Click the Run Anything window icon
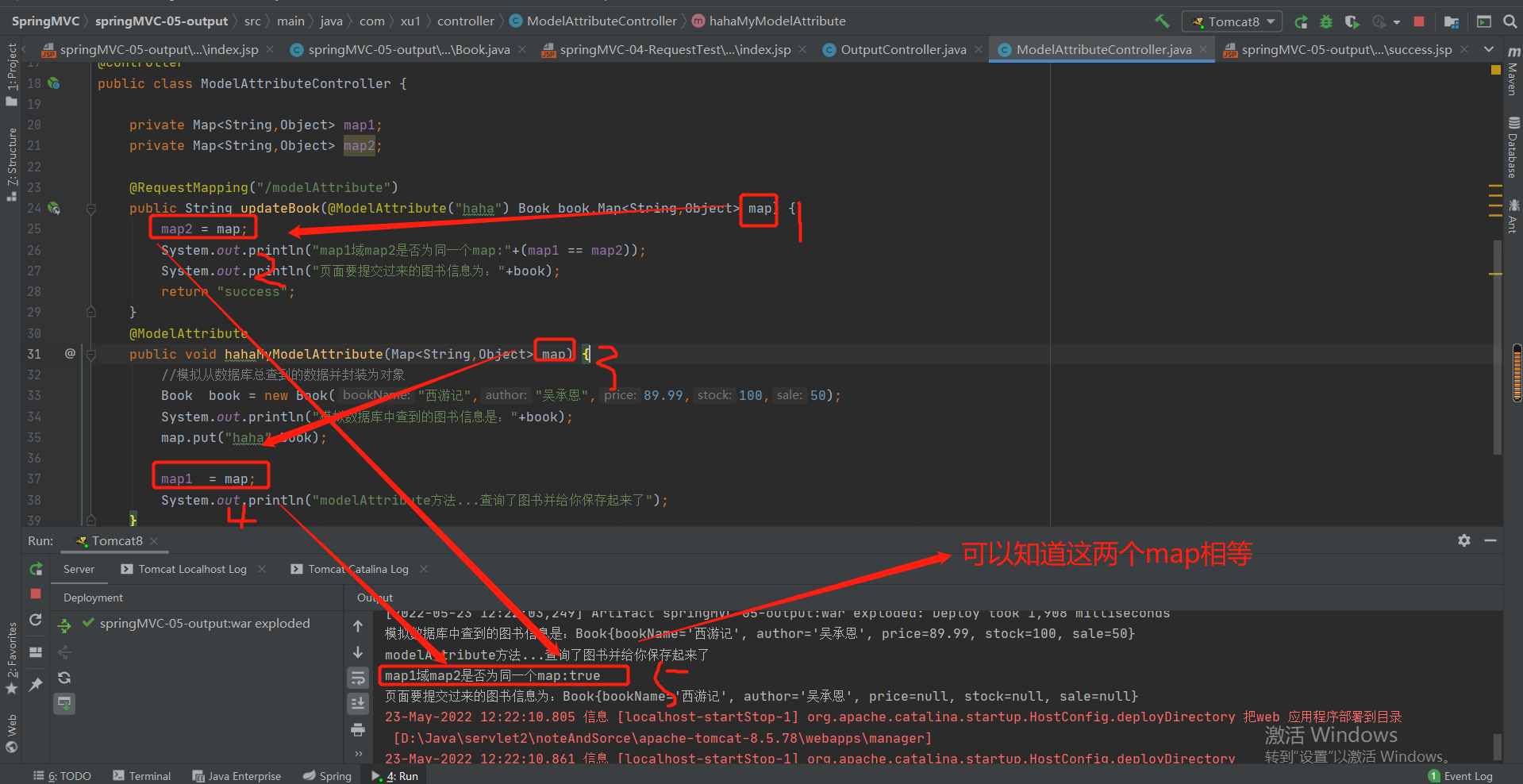 1483,21
